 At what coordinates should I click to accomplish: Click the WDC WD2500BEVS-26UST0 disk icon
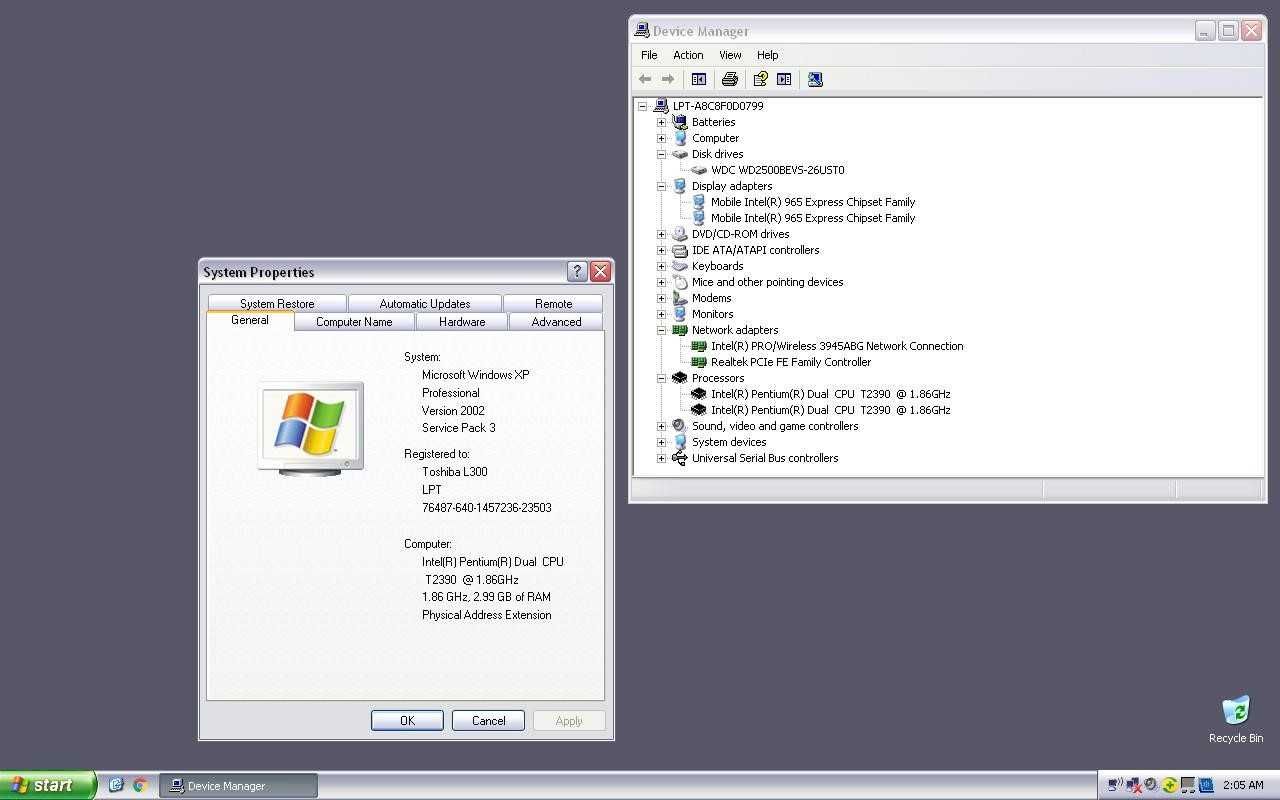(699, 170)
